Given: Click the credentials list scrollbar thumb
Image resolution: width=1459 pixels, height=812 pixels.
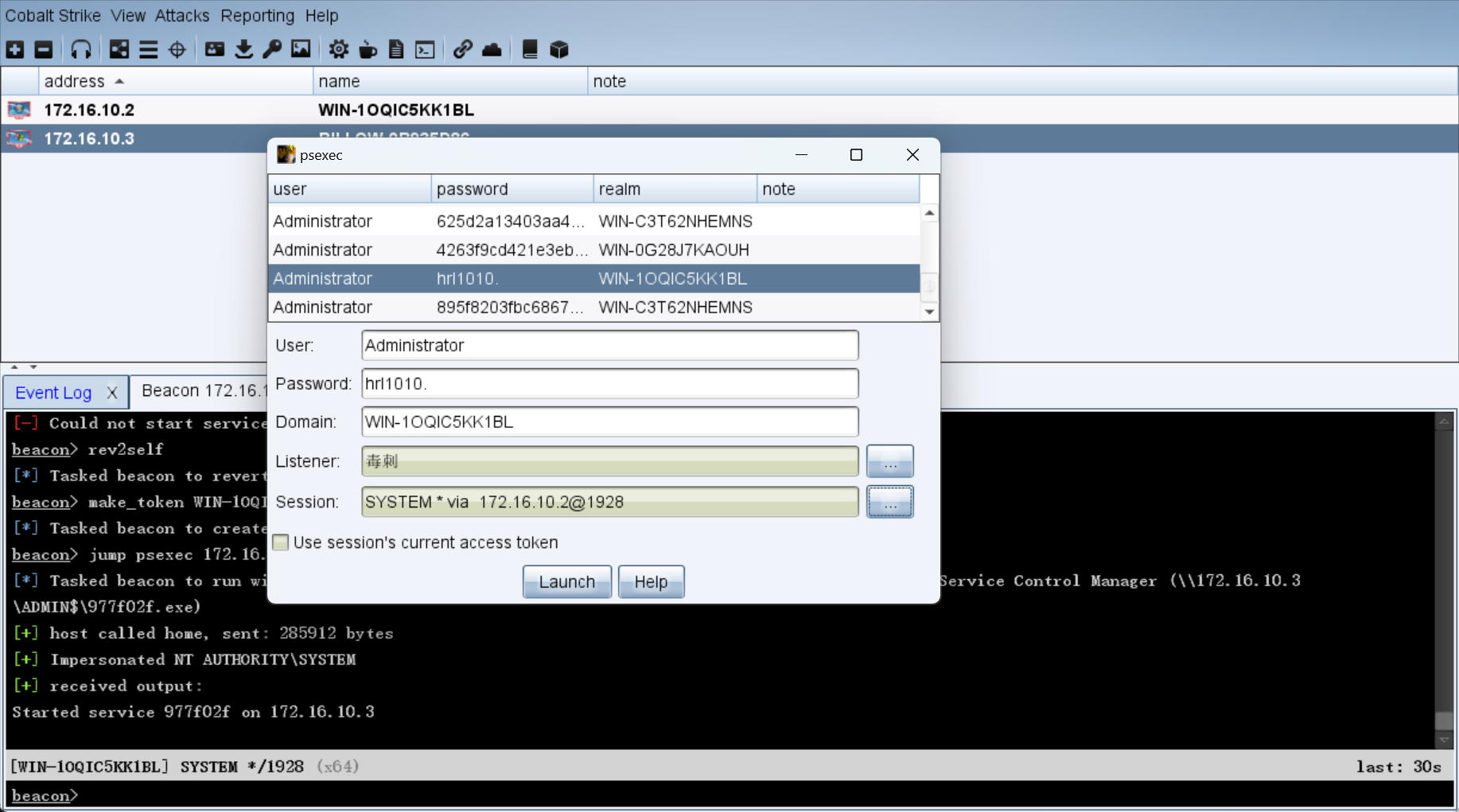Looking at the screenshot, I should coord(929,286).
